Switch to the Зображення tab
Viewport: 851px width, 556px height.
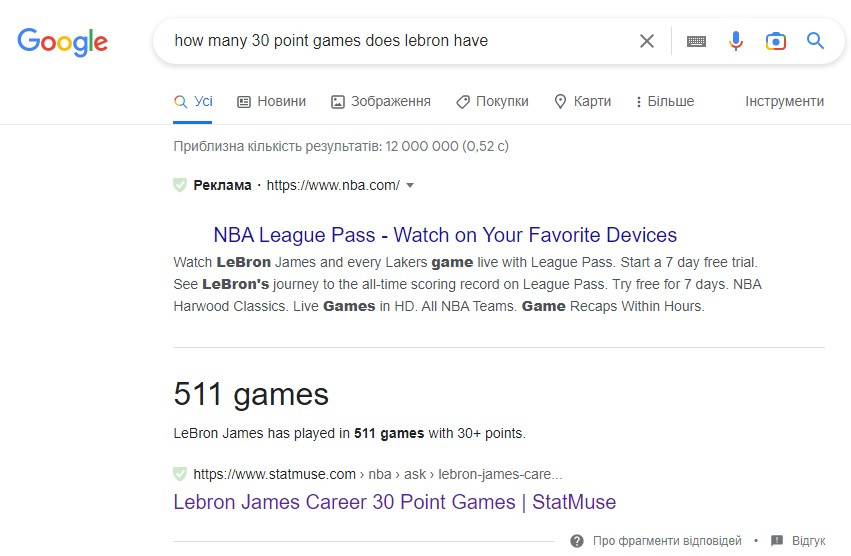pyautogui.click(x=380, y=101)
